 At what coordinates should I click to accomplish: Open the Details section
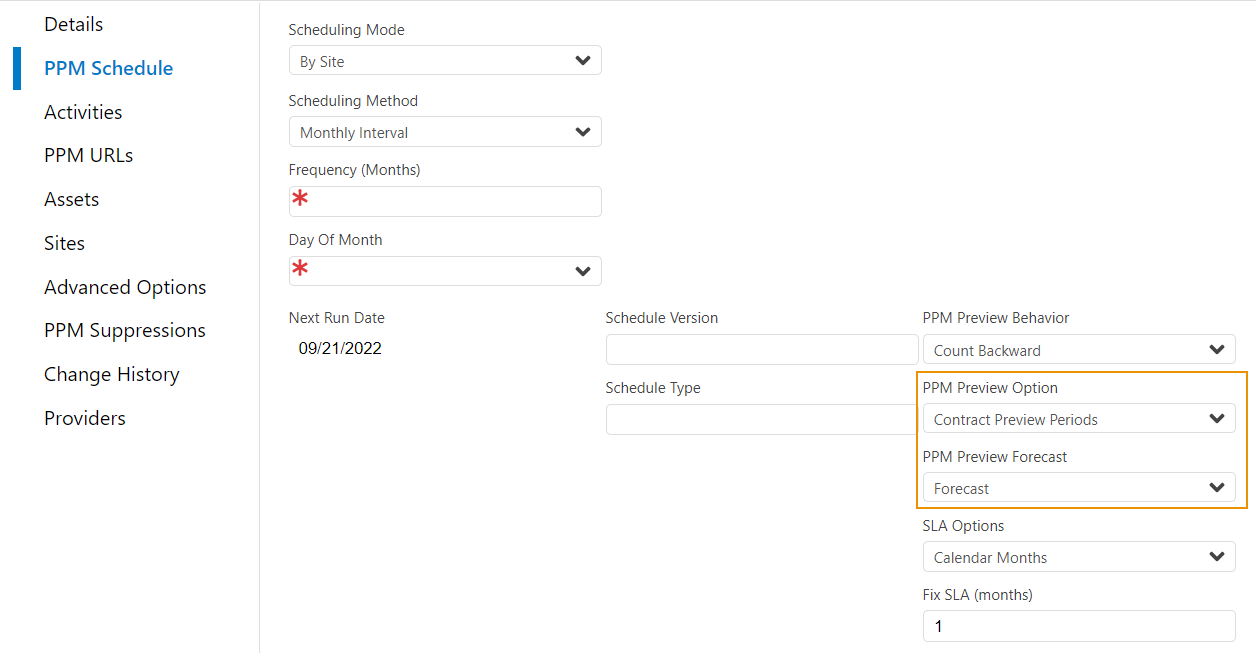73,24
